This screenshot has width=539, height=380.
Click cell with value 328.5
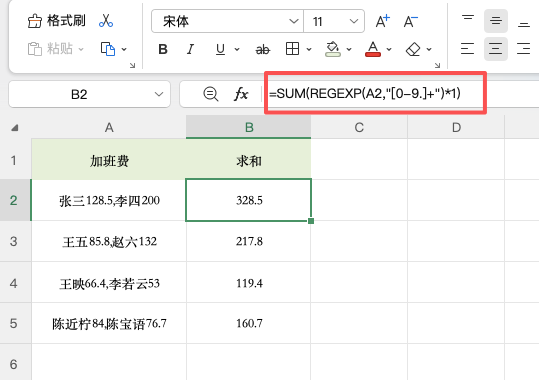(x=249, y=200)
